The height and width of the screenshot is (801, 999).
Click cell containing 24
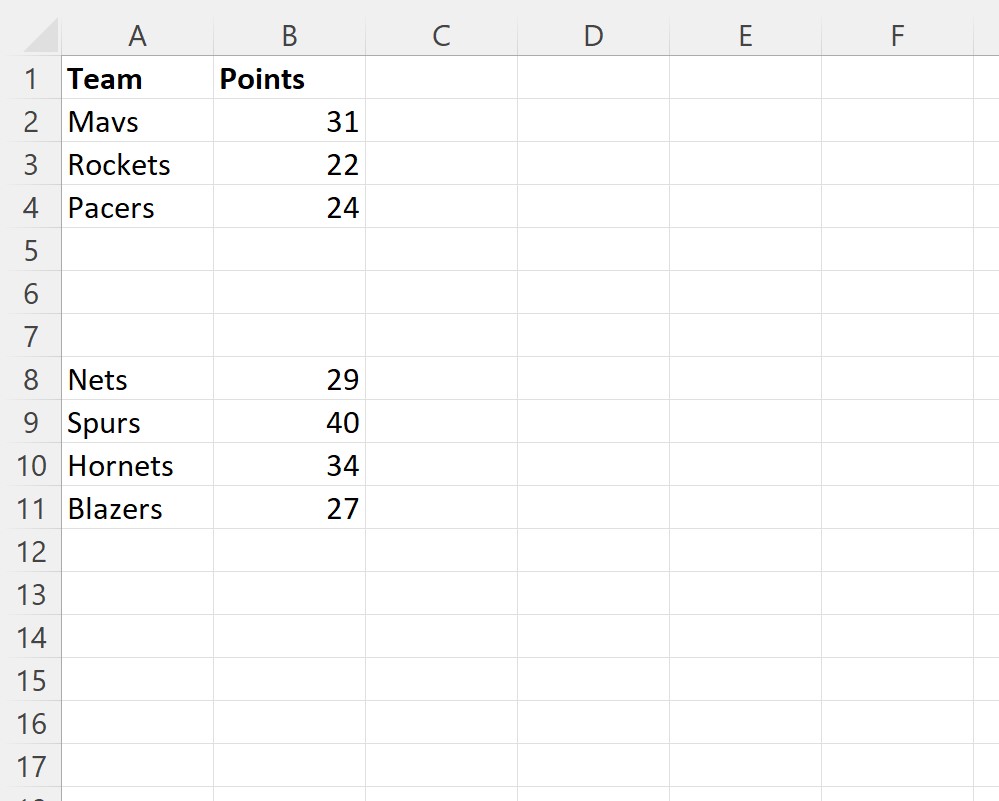(289, 207)
